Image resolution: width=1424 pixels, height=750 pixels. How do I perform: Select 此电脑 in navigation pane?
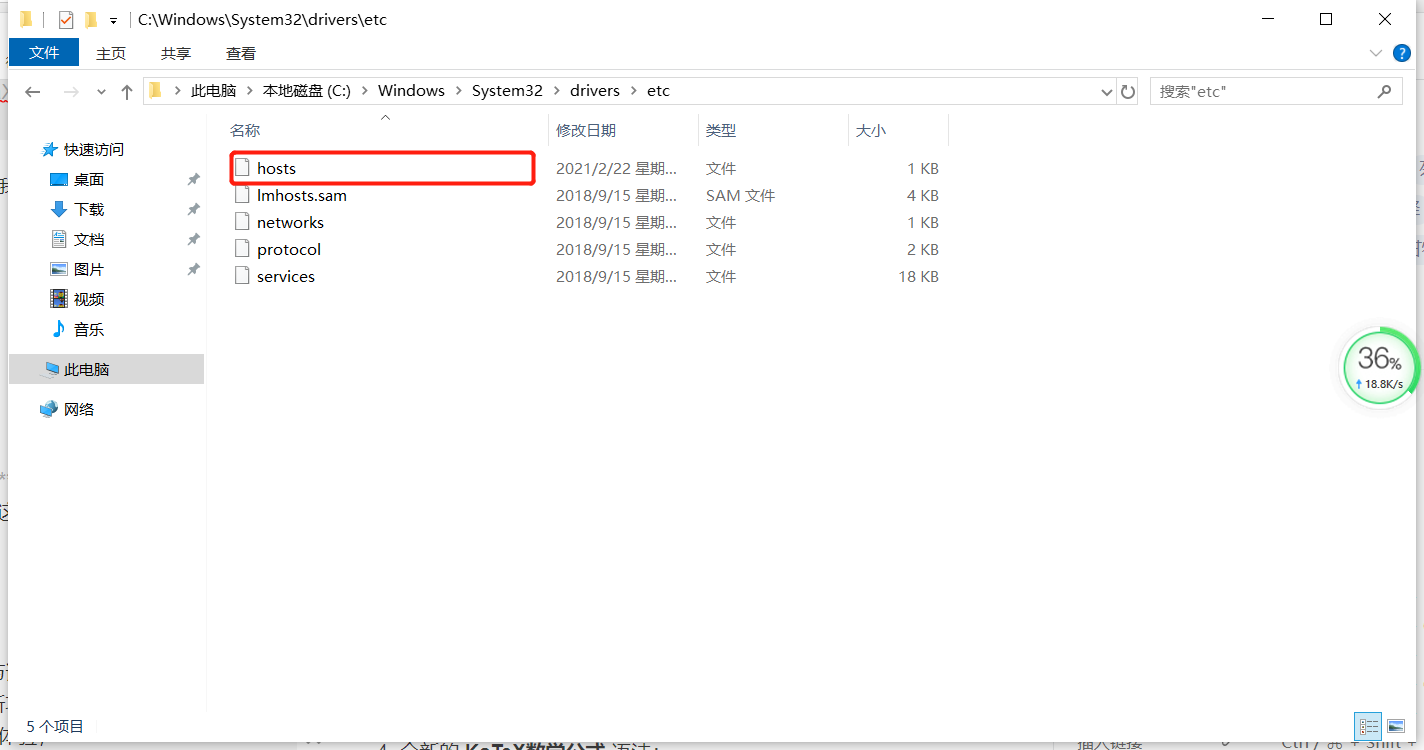tap(106, 369)
